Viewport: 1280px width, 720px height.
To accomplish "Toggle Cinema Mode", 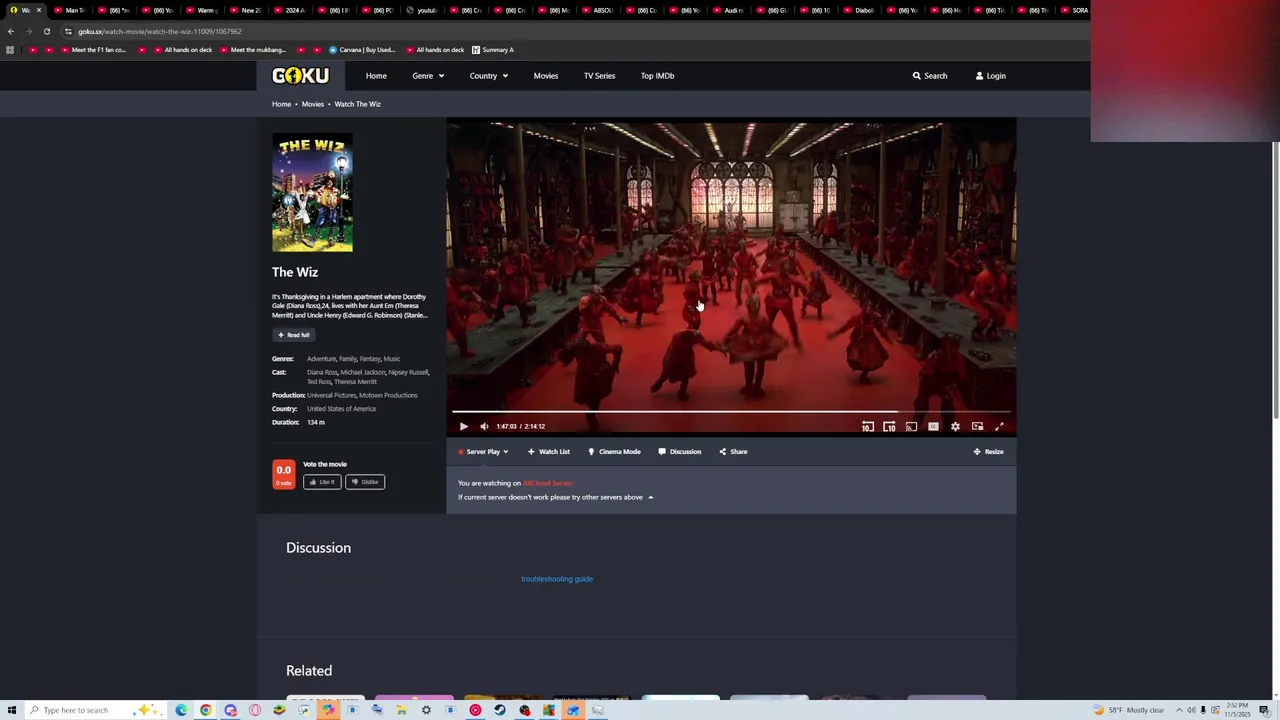I will 614,451.
